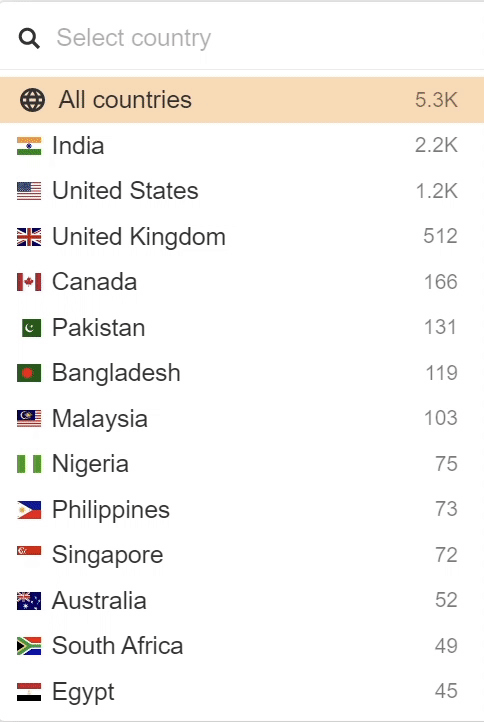Choose Bangladesh from the country list
Image resolution: width=484 pixels, height=722 pixels.
(242, 373)
